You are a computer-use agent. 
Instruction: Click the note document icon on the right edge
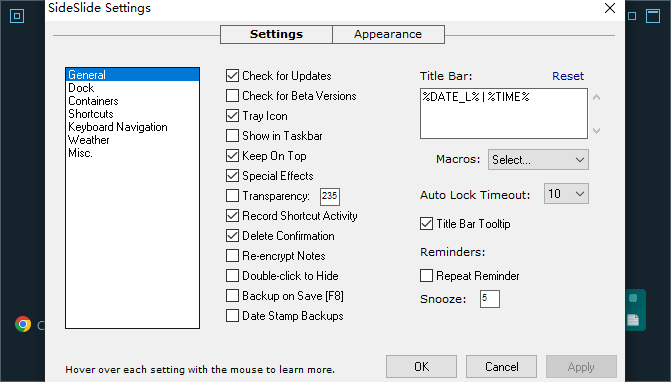pos(633,320)
